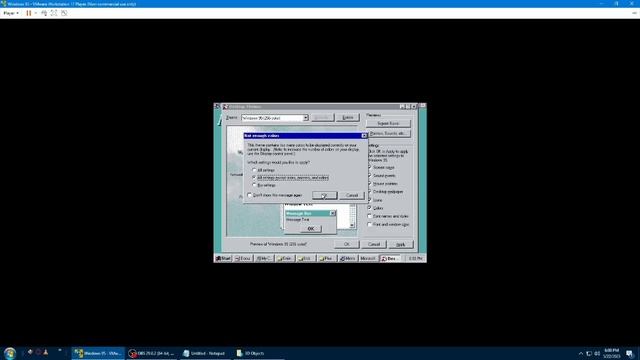Check Don't show this message again
This screenshot has width=640, height=360.
tap(250, 196)
